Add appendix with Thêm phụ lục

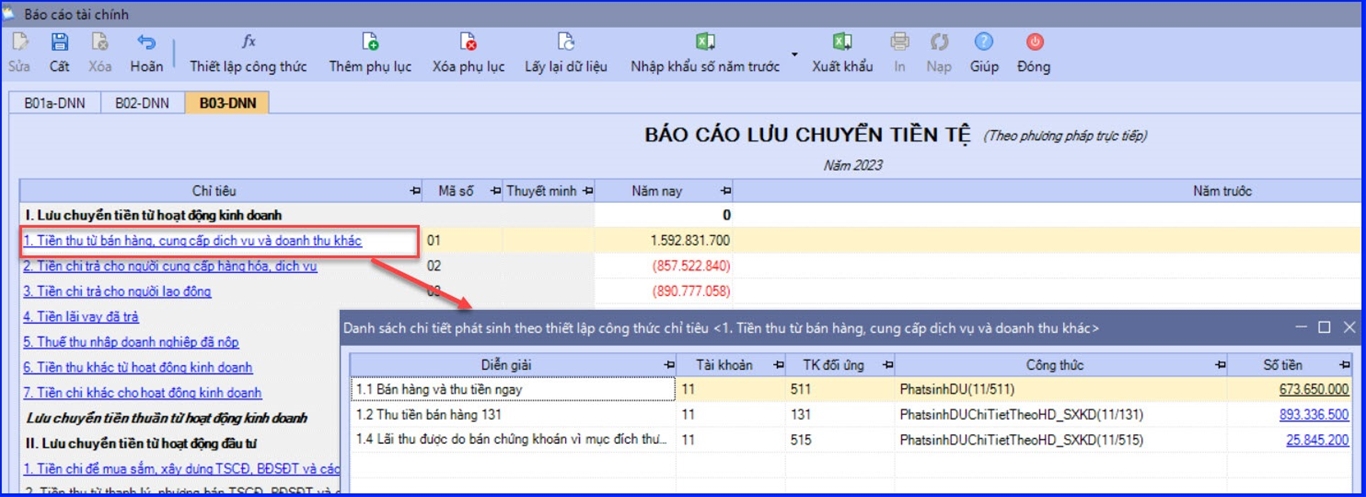coord(370,54)
